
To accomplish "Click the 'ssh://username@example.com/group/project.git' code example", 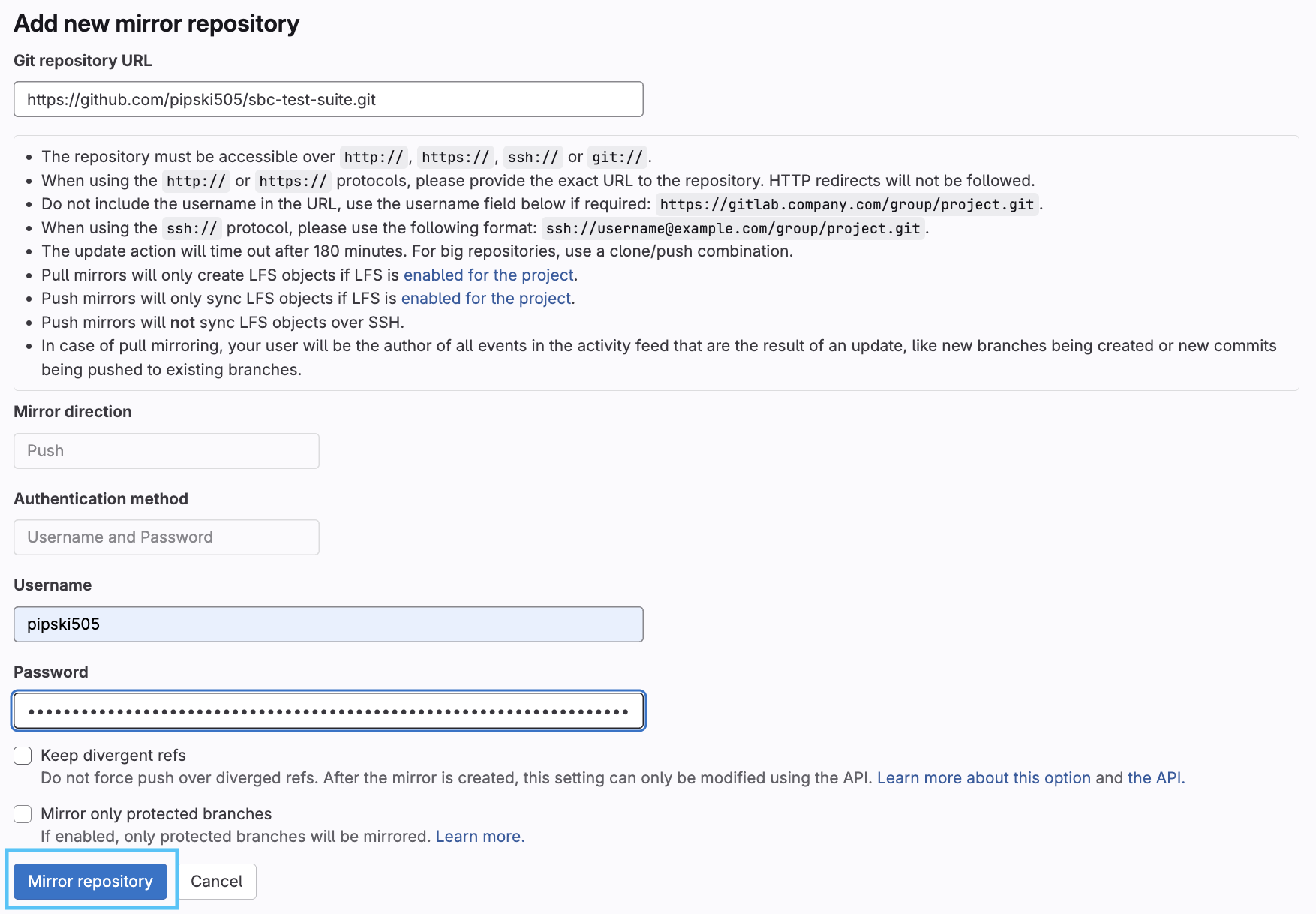I will pyautogui.click(x=733, y=228).
